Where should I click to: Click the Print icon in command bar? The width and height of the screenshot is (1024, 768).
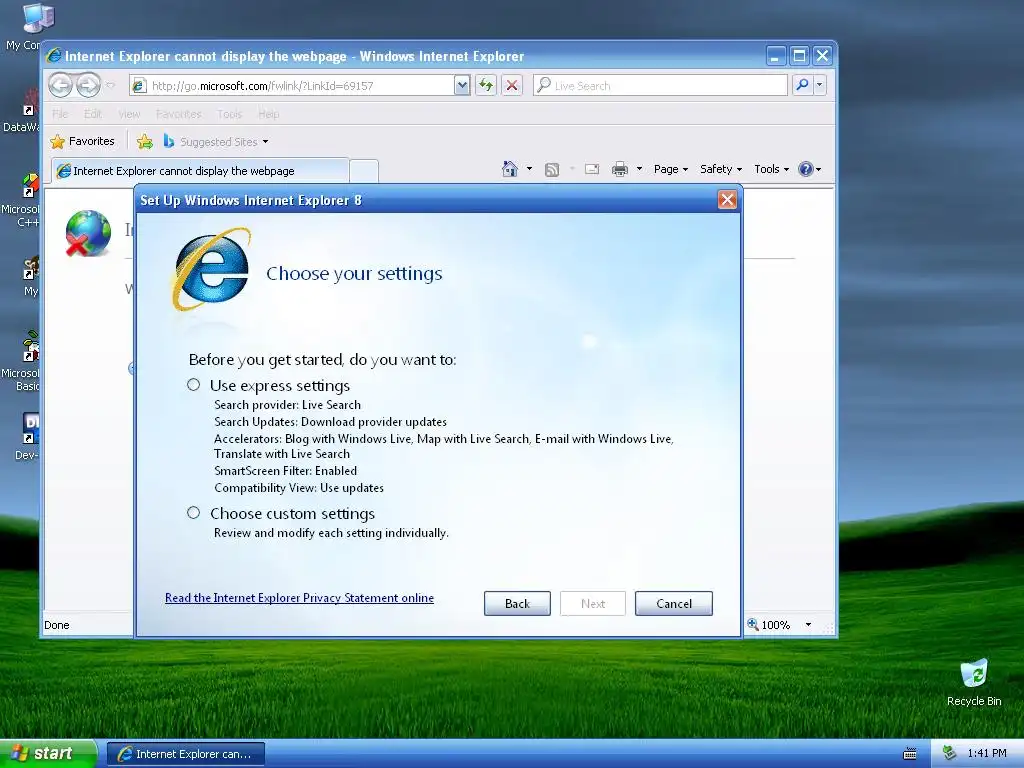620,169
